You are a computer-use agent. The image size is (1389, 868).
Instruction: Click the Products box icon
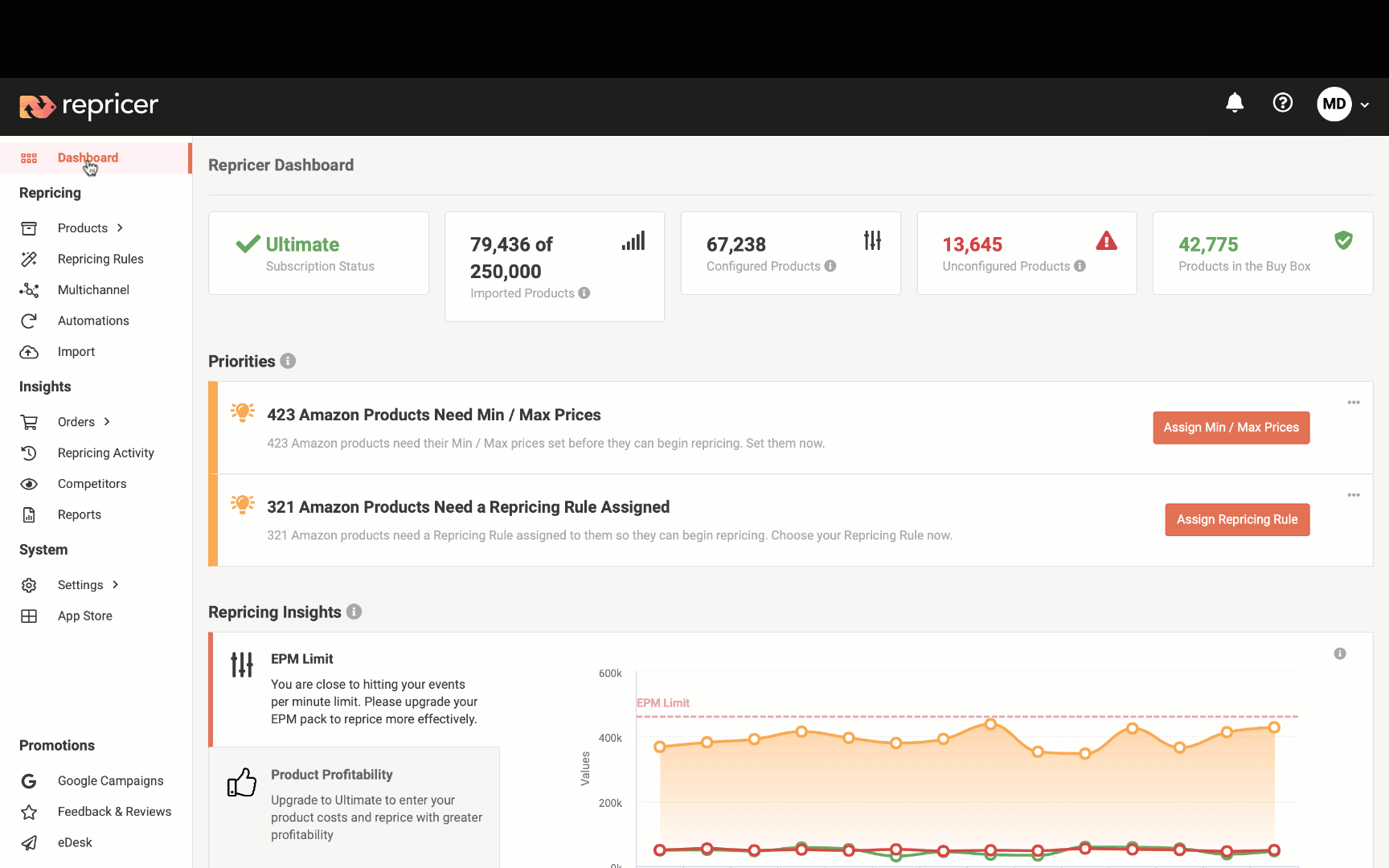29,228
